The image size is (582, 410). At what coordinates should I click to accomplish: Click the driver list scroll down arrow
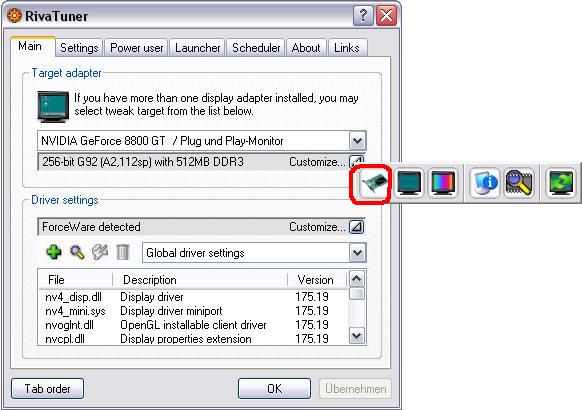pos(357,336)
